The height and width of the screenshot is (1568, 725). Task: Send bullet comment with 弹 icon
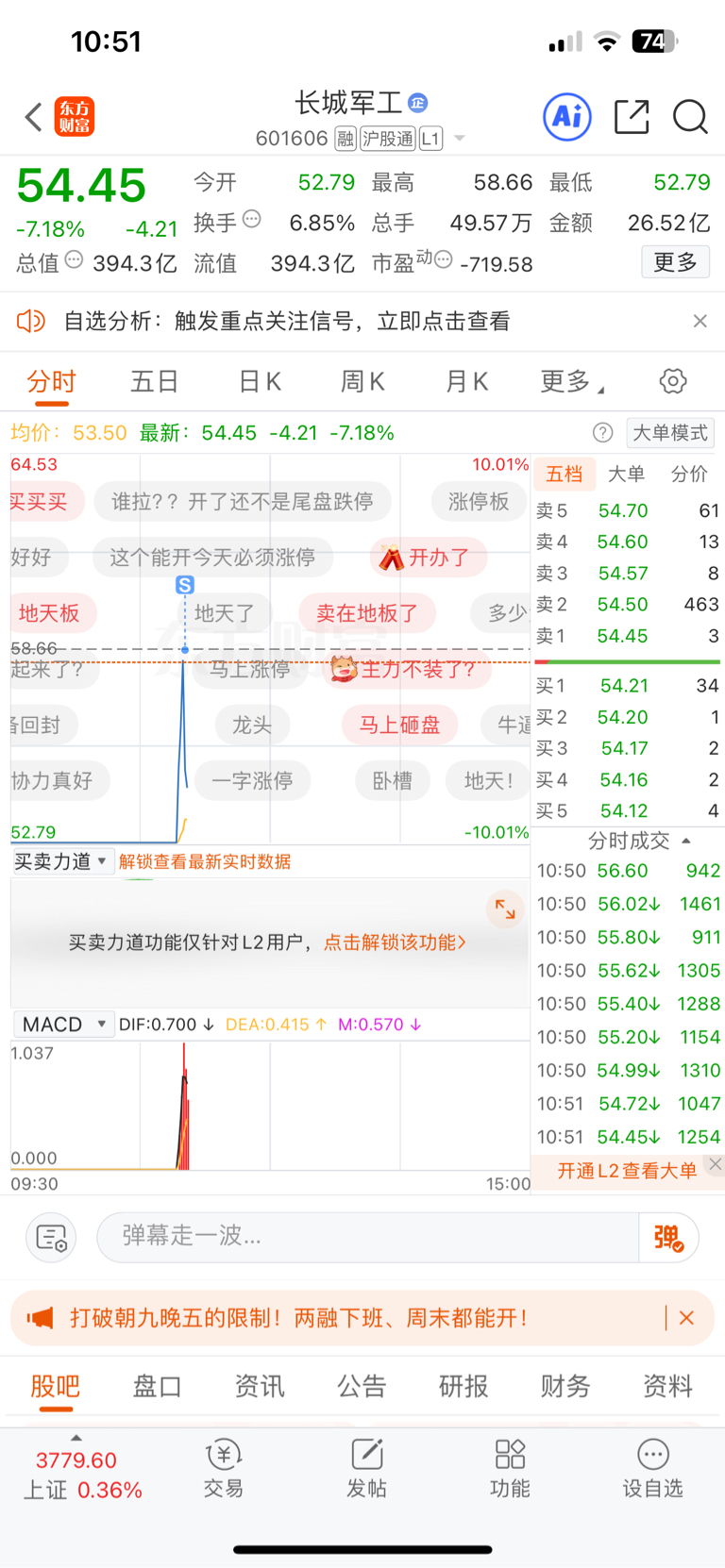pyautogui.click(x=669, y=1237)
